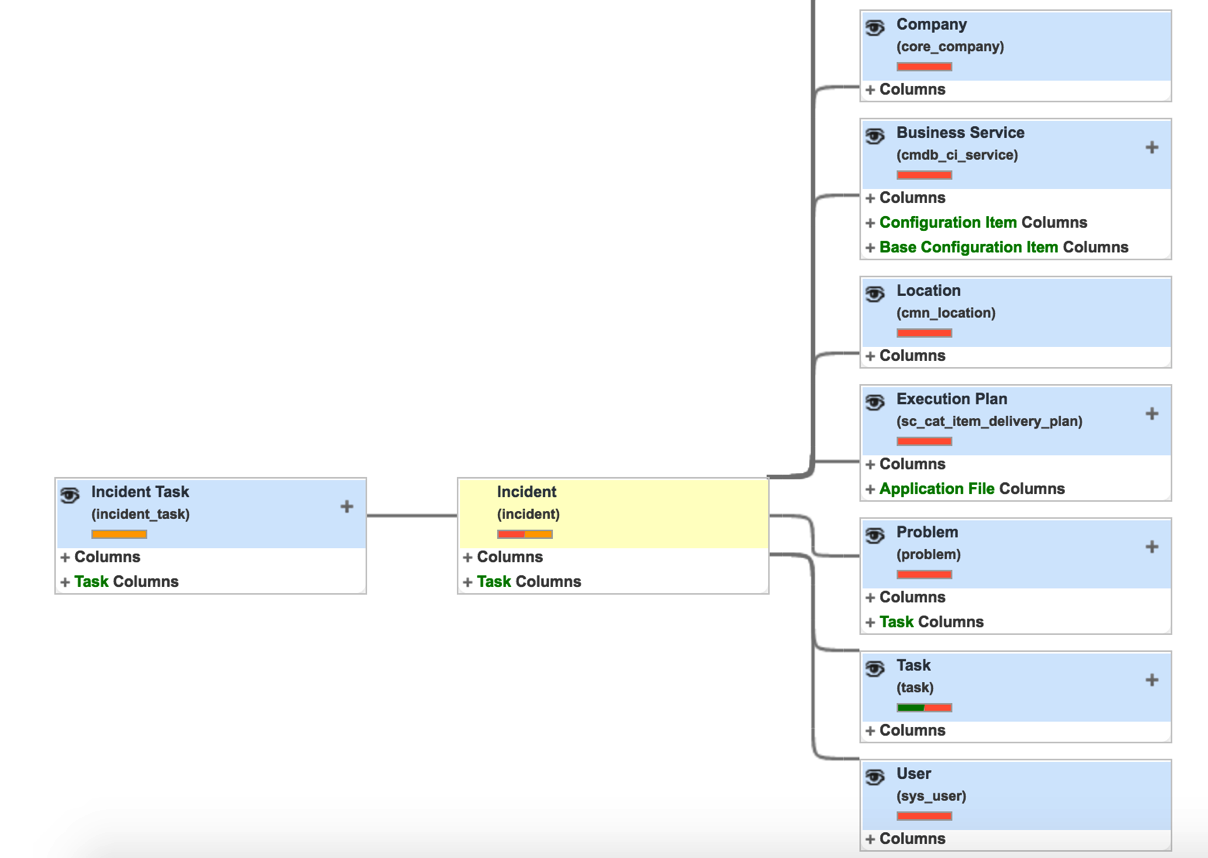Click the (core_company) table name

[950, 47]
